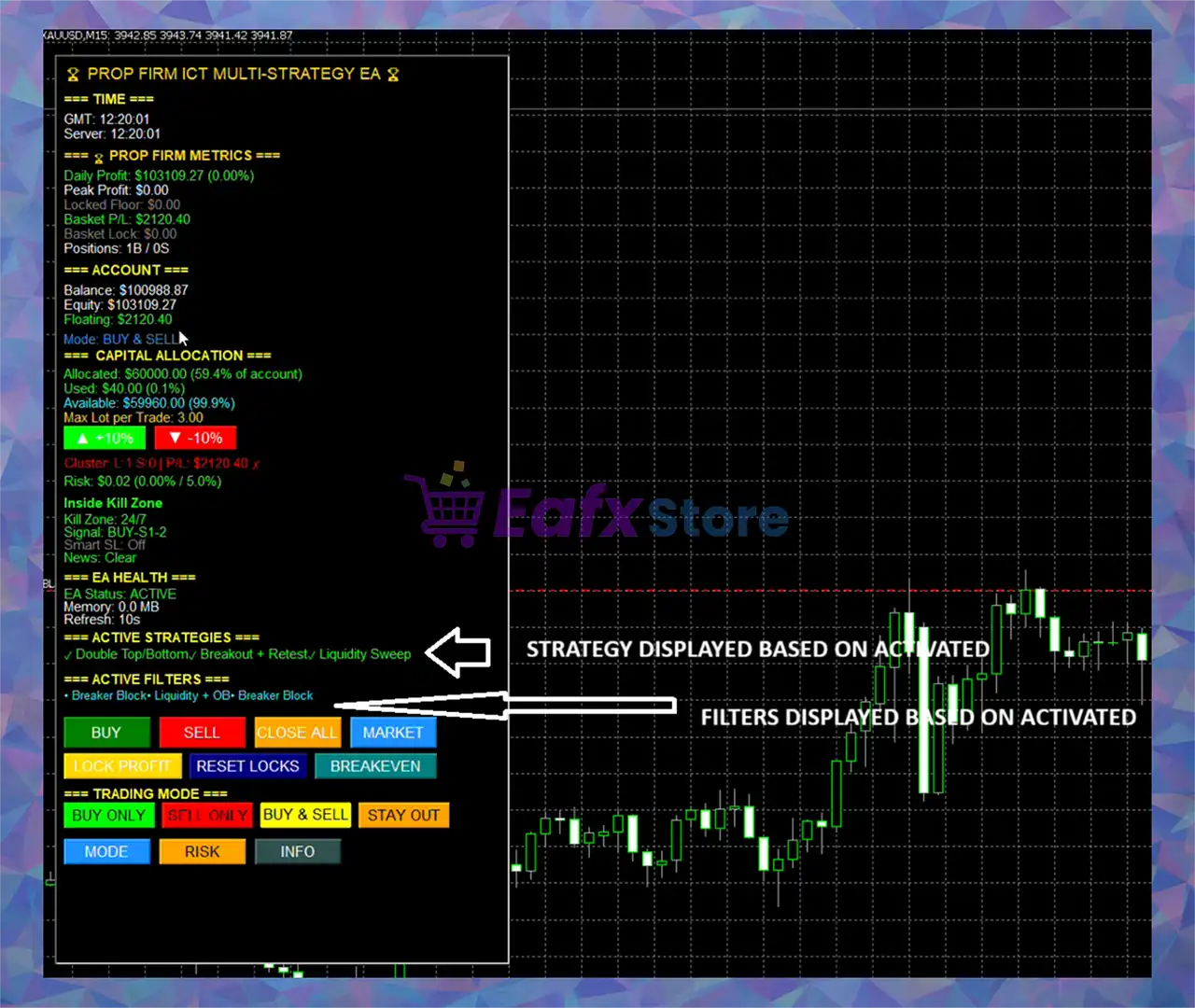Click the hourglass icon left of the title
Image resolution: width=1195 pixels, height=1008 pixels.
pos(73,75)
